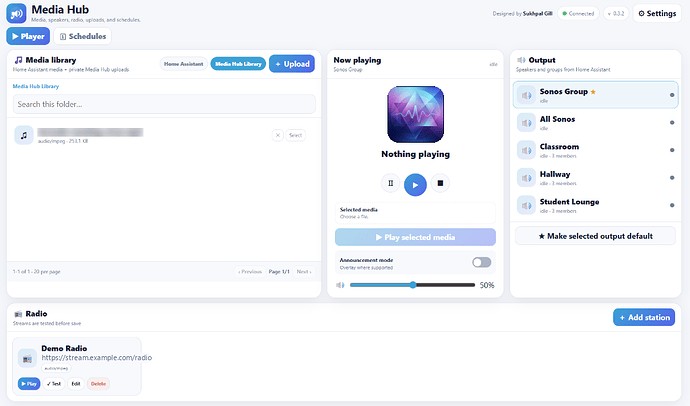Open the Upload dialog
Viewport: 690px width, 406px height.
click(x=292, y=64)
